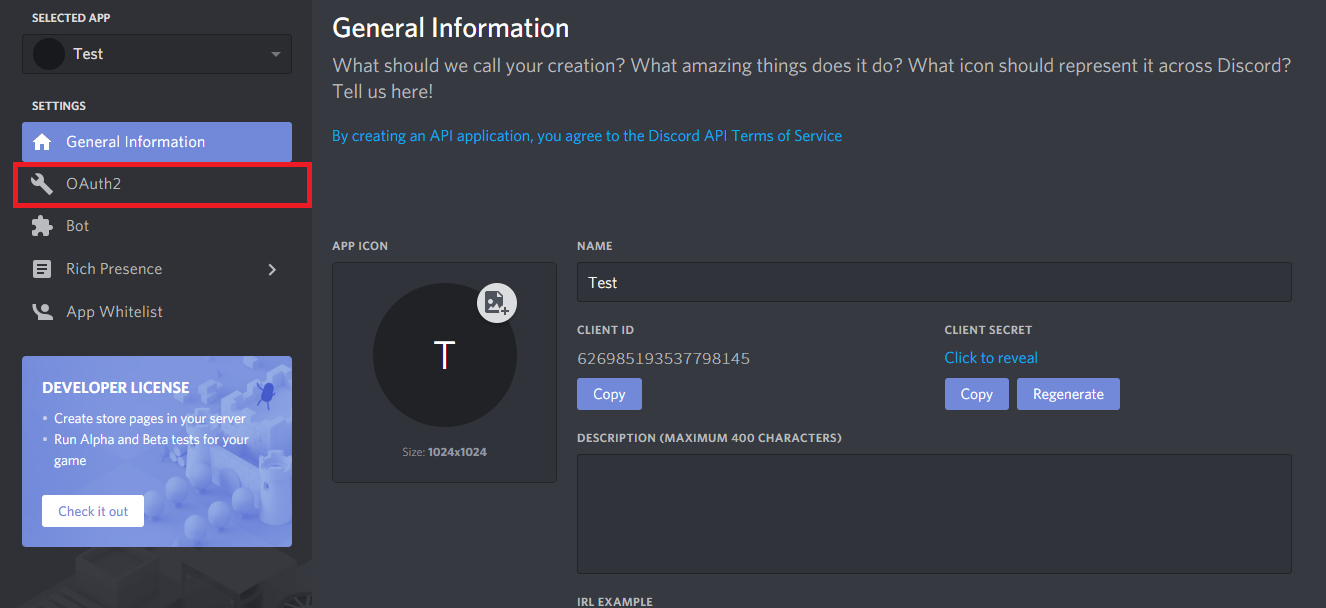Click to reveal the client secret
The image size is (1326, 608).
point(991,358)
